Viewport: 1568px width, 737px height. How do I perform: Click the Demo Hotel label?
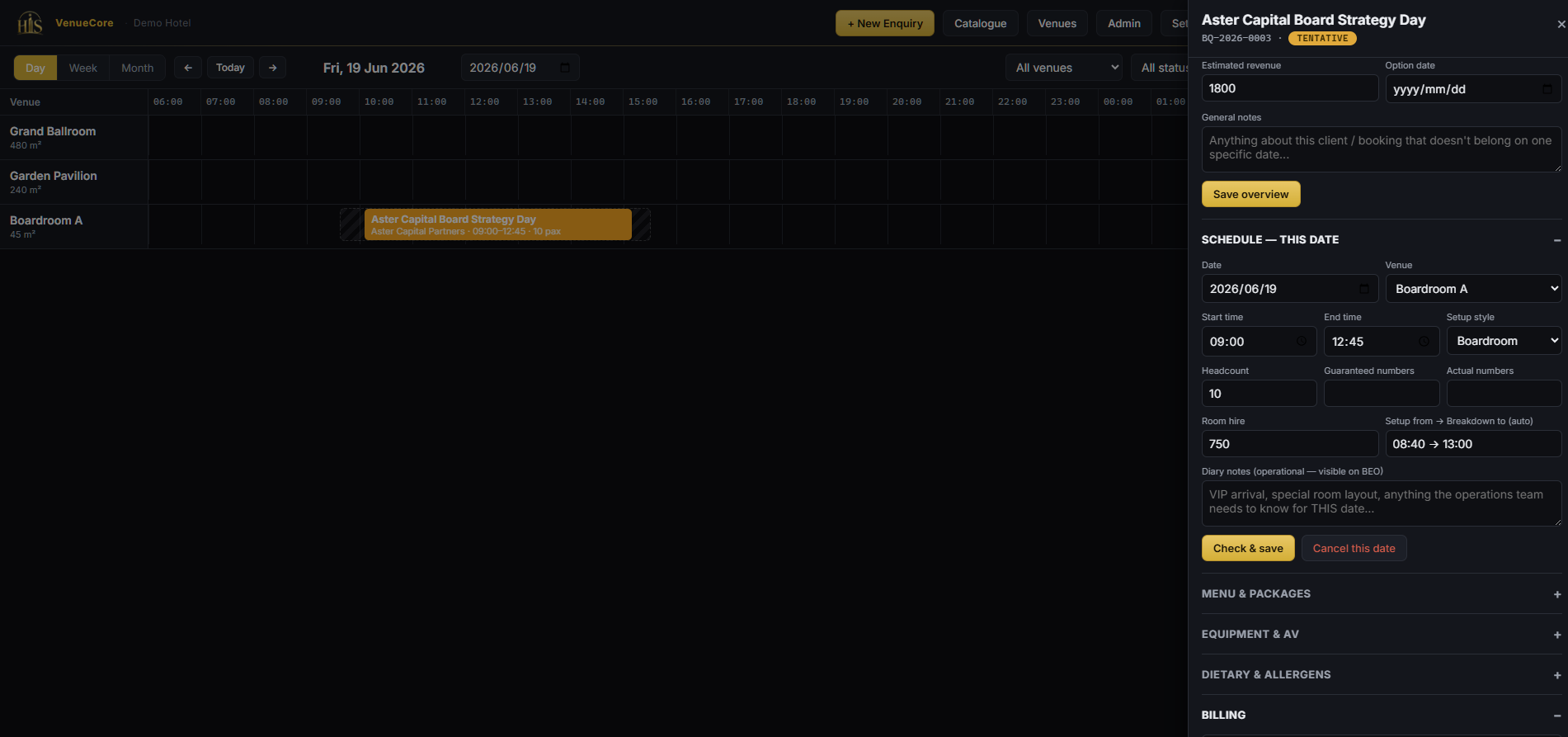click(x=162, y=23)
